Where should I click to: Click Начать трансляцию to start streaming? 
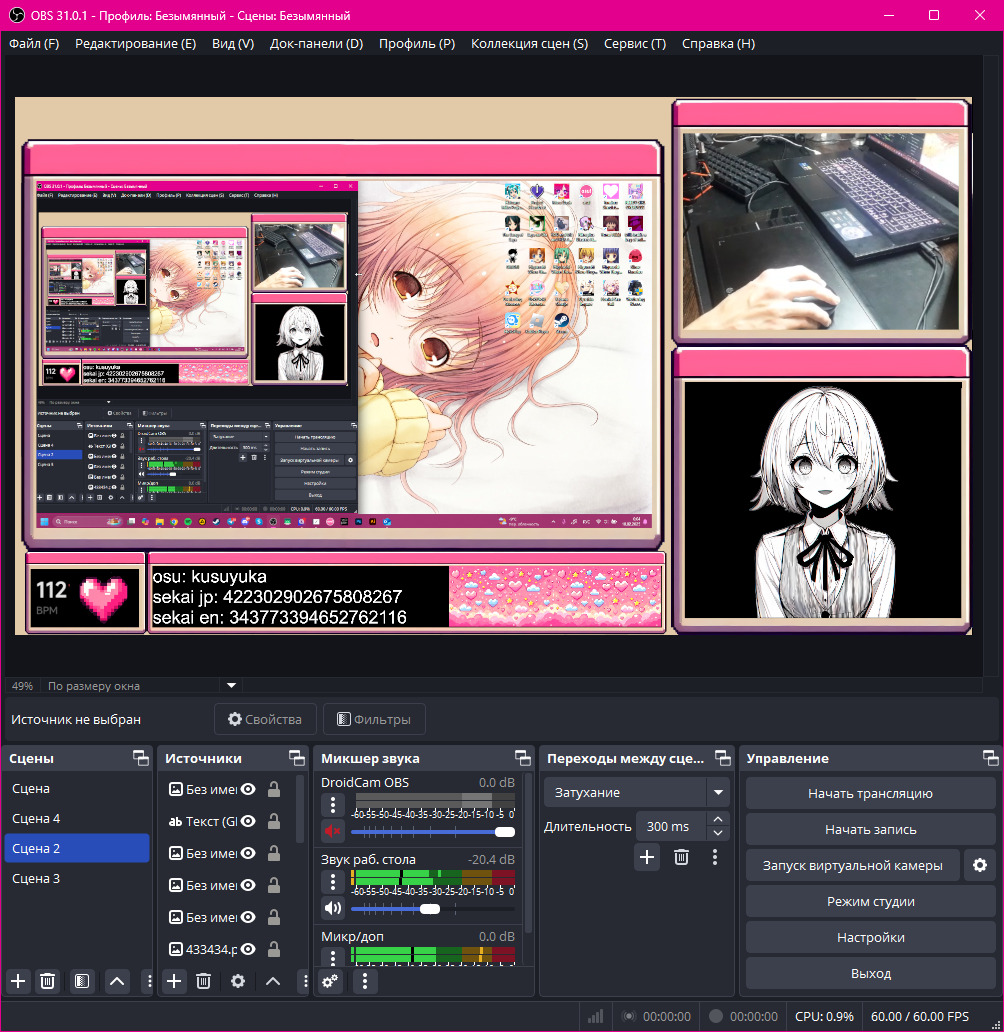(870, 793)
